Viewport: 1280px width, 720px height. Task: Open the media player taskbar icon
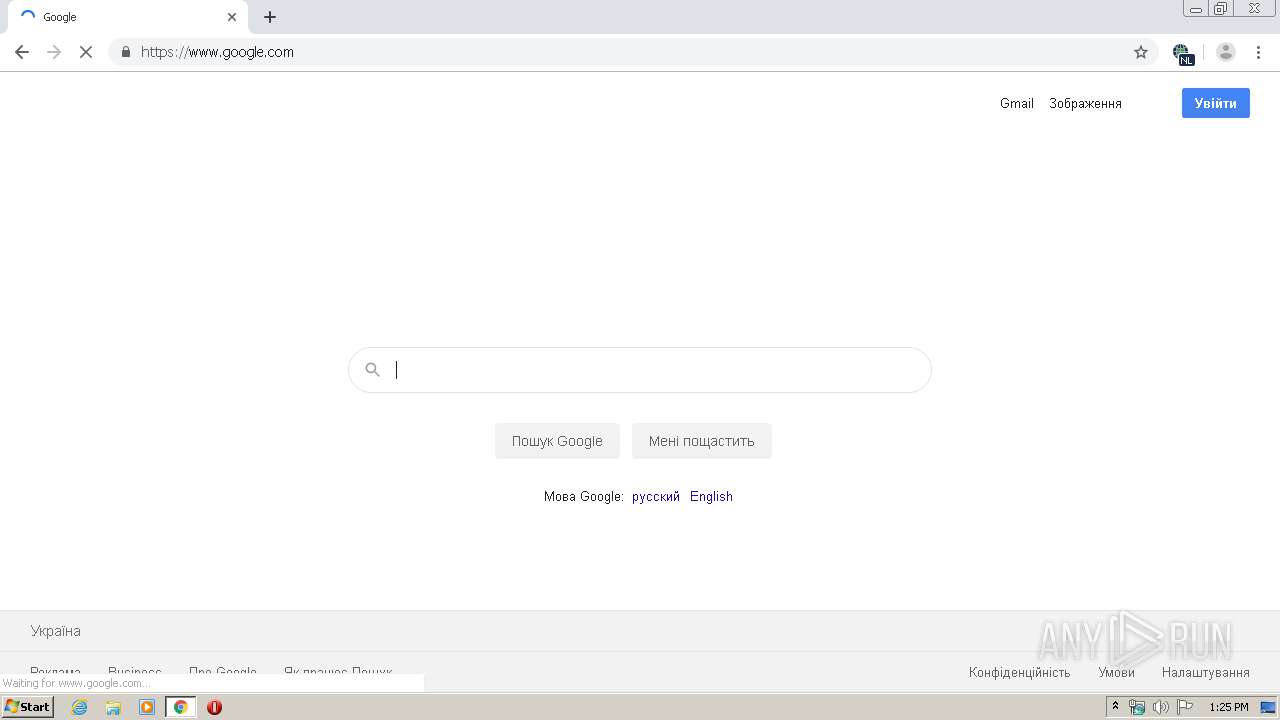pos(147,707)
